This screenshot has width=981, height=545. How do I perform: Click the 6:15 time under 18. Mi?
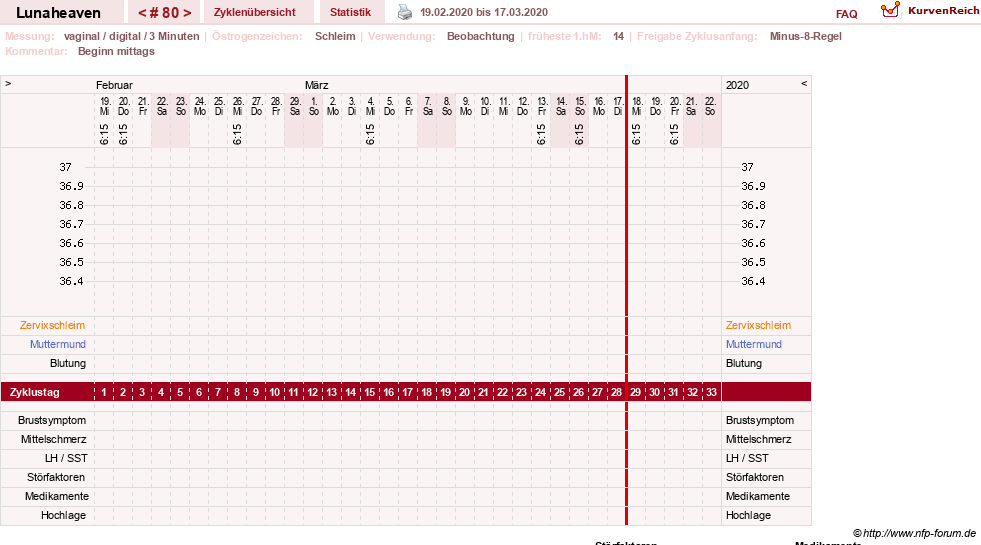tap(636, 134)
